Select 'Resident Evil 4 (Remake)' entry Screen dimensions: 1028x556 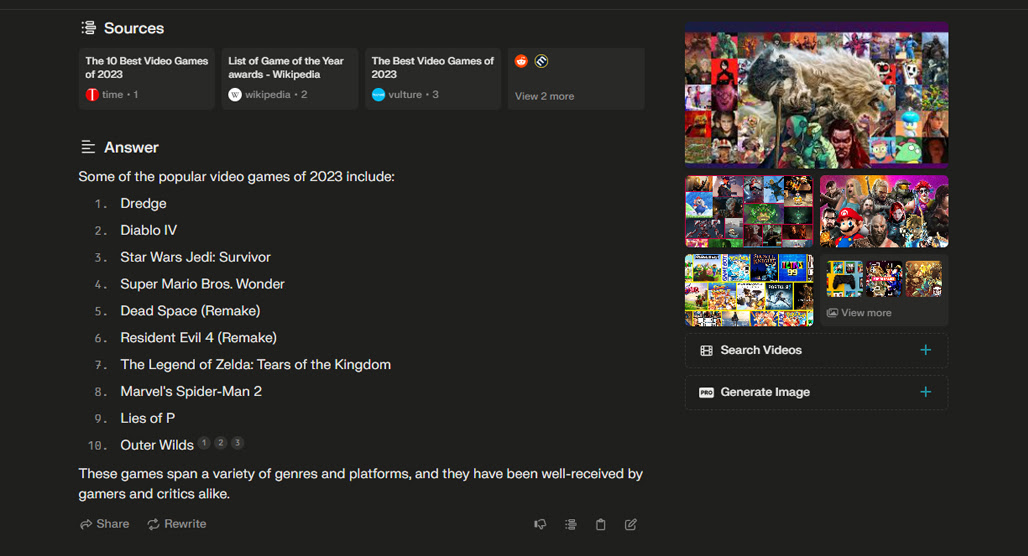tap(198, 338)
